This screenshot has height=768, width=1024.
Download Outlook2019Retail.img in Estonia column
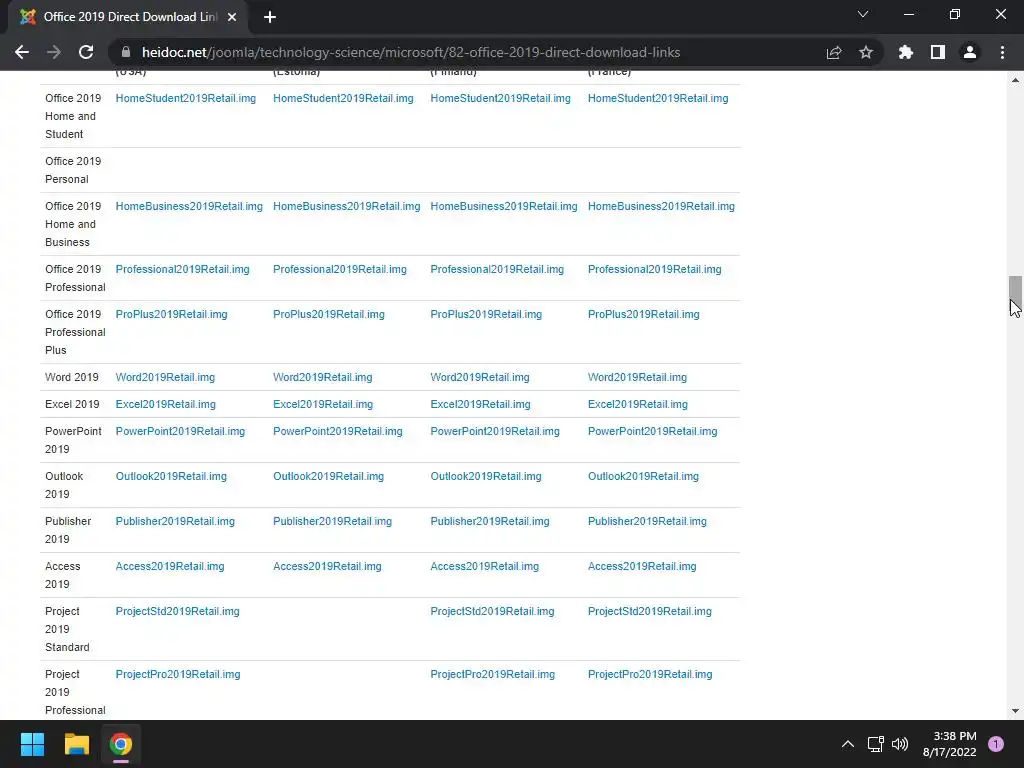[328, 476]
